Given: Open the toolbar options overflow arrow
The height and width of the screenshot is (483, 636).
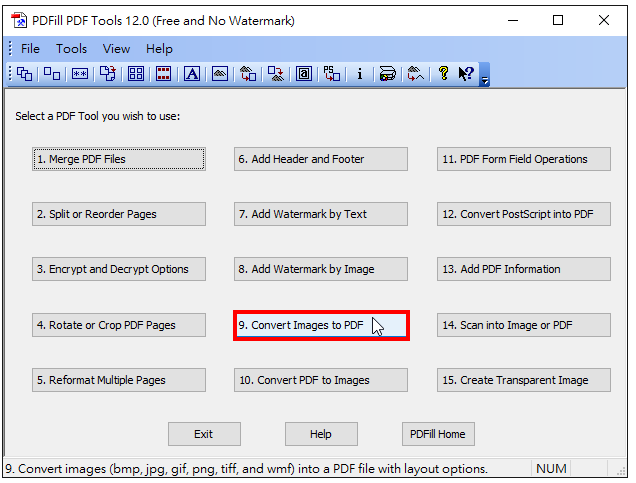Looking at the screenshot, I should tap(485, 75).
